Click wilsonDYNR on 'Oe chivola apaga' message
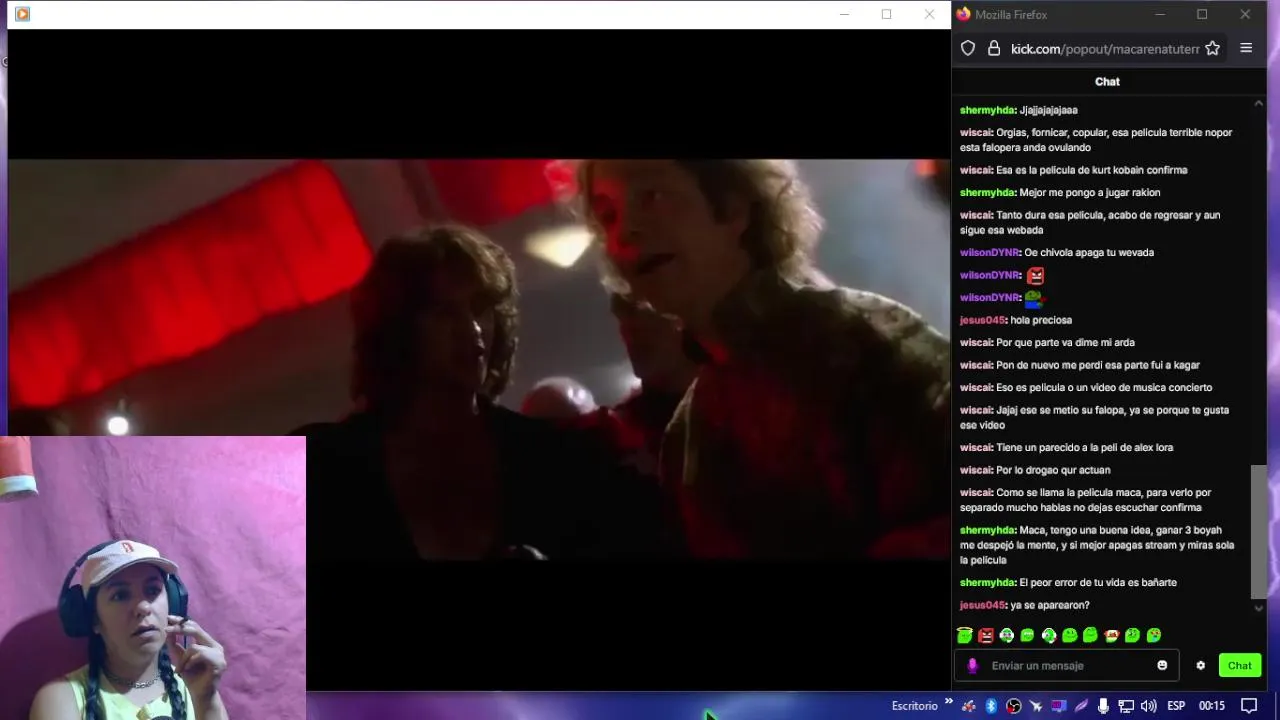This screenshot has width=1280, height=720. [990, 252]
